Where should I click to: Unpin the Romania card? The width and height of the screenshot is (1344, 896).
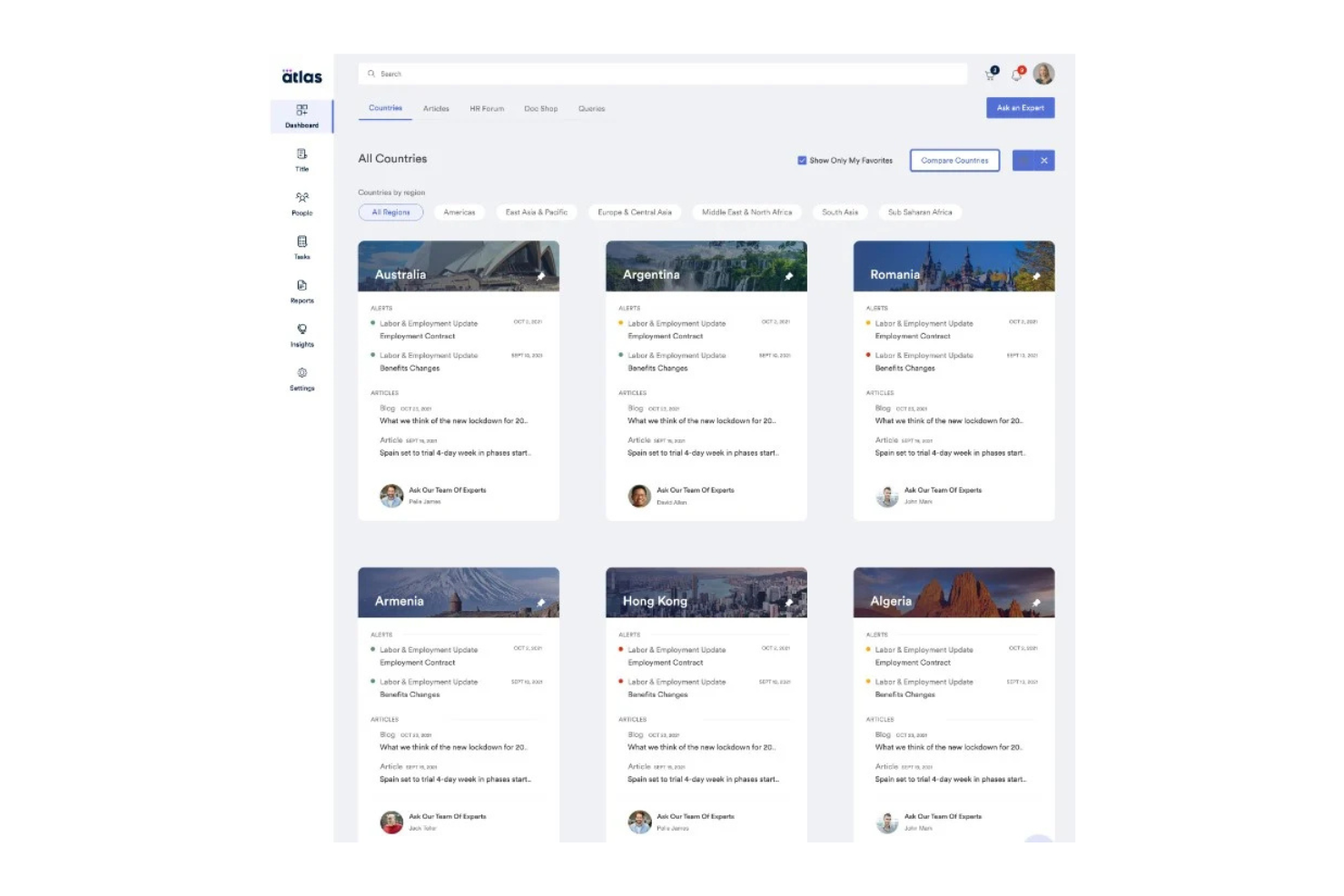pos(1036,275)
